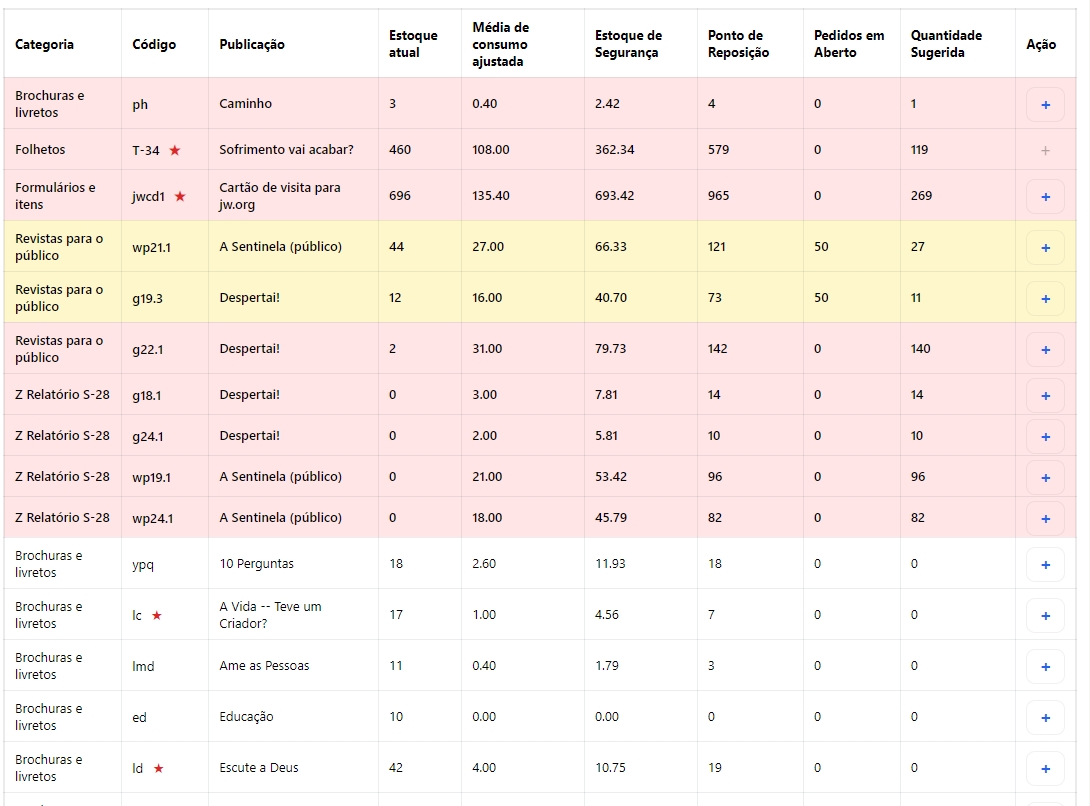The width and height of the screenshot is (1090, 806).
Task: Click the plus icon for g19.3 Despertai!
Action: pos(1045,299)
